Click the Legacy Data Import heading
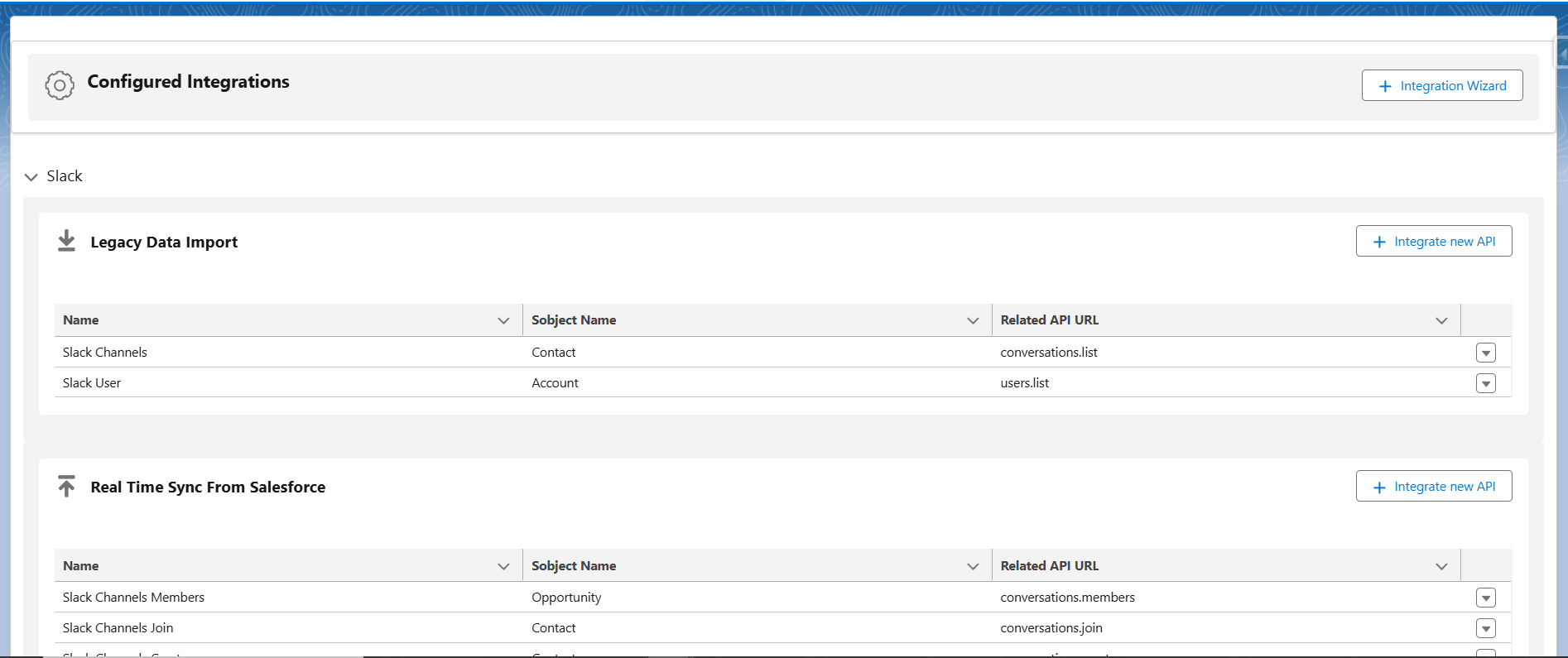Image resolution: width=1568 pixels, height=658 pixels. tap(164, 242)
